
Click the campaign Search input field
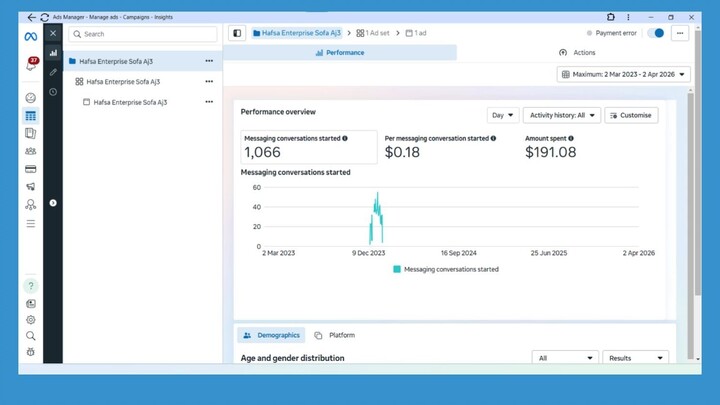(143, 34)
